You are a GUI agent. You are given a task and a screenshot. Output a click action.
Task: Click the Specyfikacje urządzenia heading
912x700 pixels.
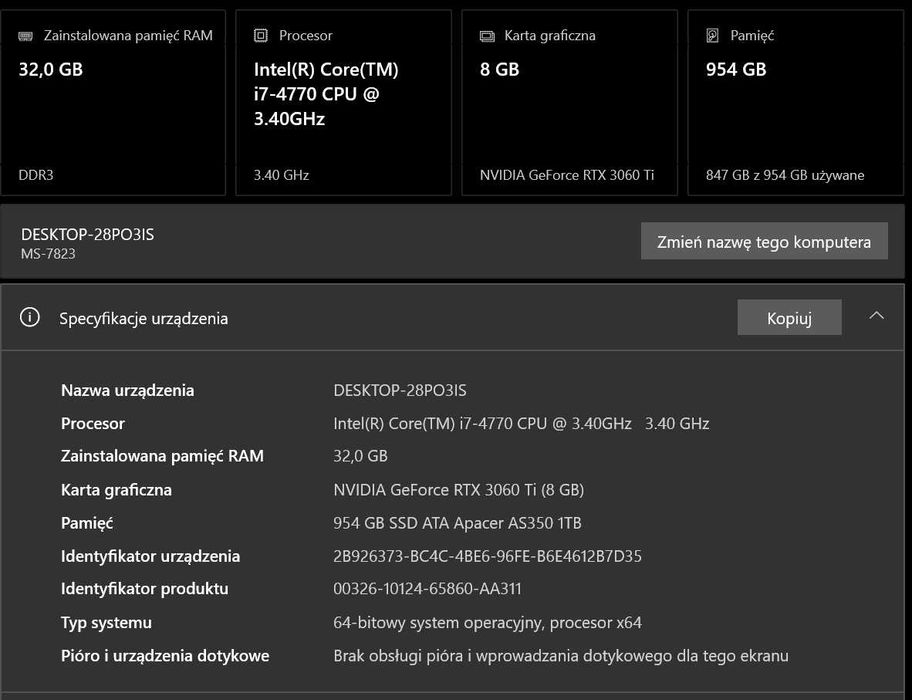click(x=144, y=319)
